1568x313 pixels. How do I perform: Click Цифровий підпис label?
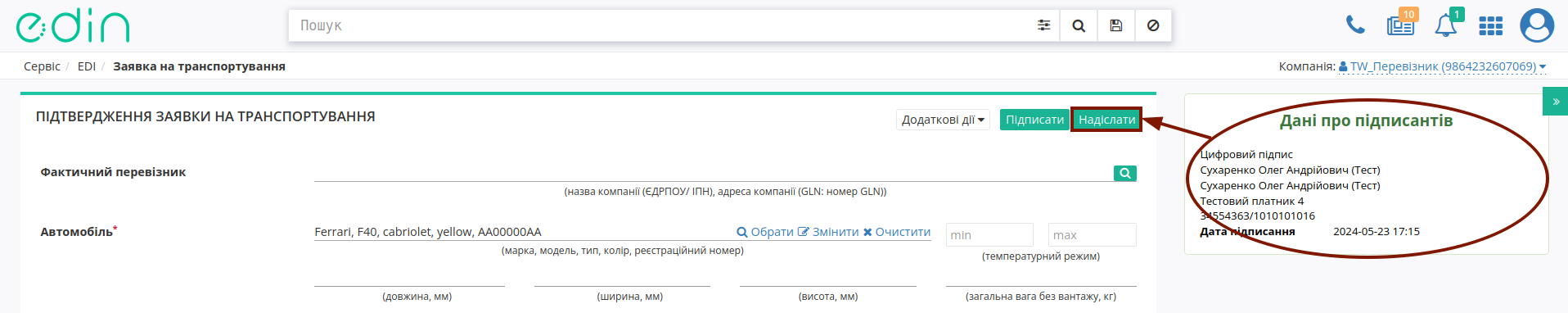coord(1246,154)
